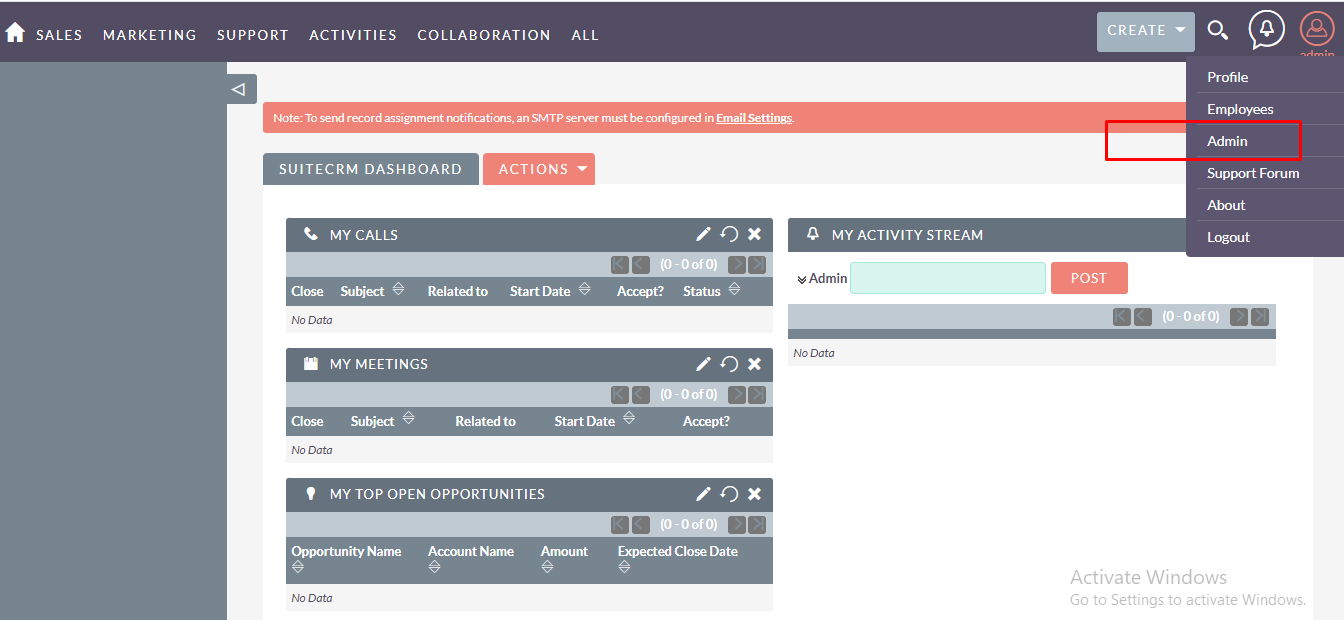The image size is (1344, 620).
Task: Open the ALL menu
Action: tap(585, 35)
